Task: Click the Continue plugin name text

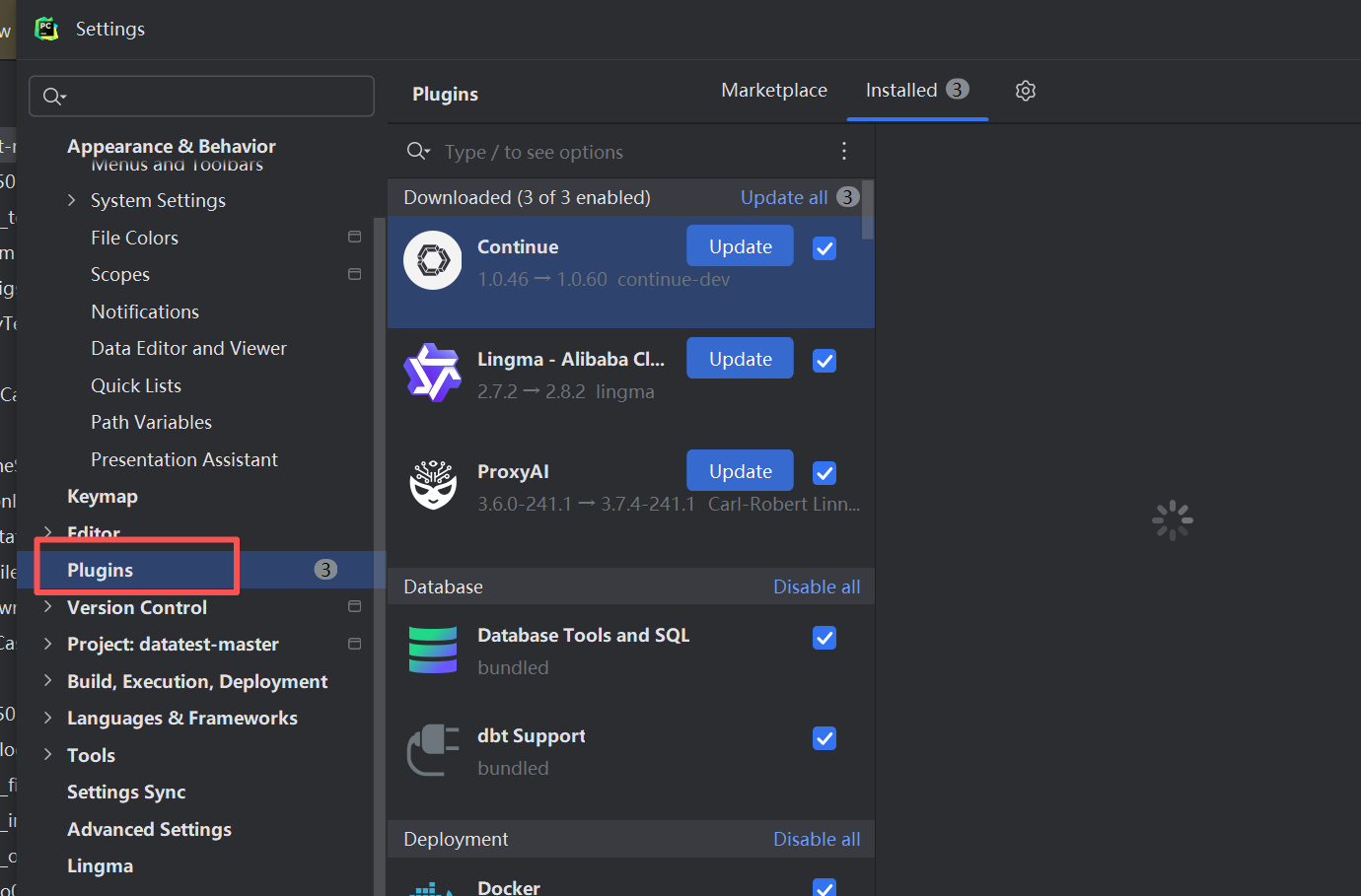Action: pyautogui.click(x=518, y=246)
